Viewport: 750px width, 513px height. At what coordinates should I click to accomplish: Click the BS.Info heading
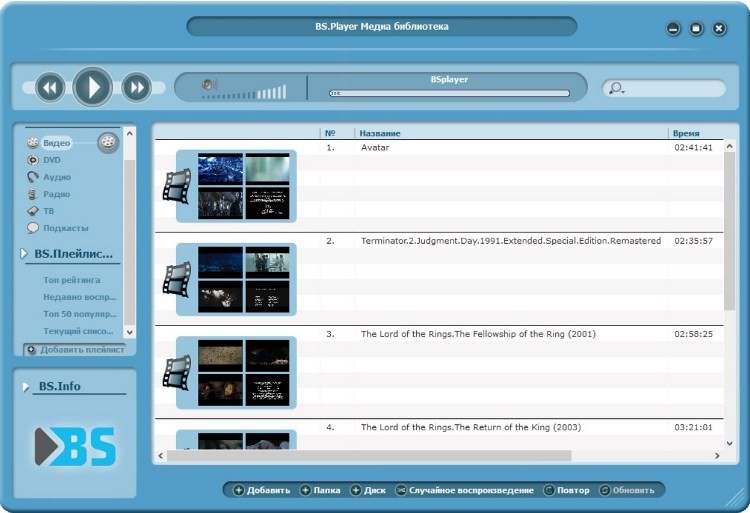click(60, 386)
